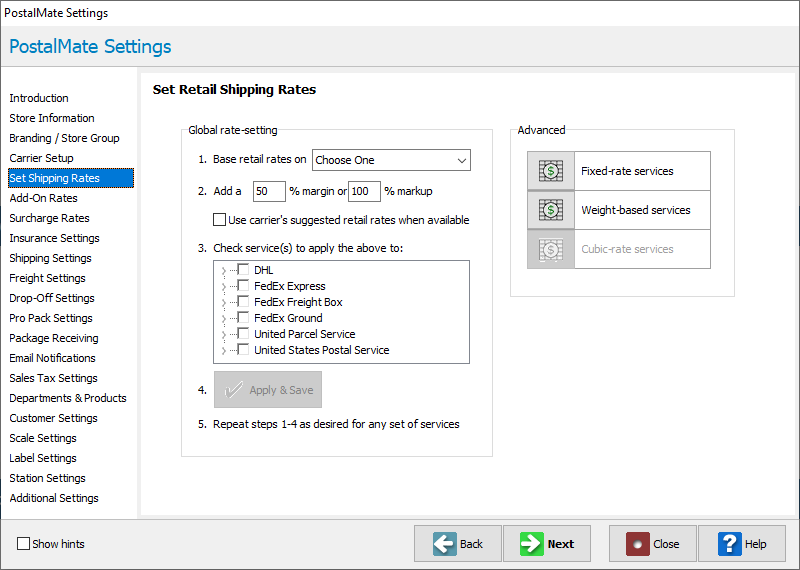This screenshot has height=570, width=800.
Task: Open the Base retail rates on dropdown
Action: (391, 160)
